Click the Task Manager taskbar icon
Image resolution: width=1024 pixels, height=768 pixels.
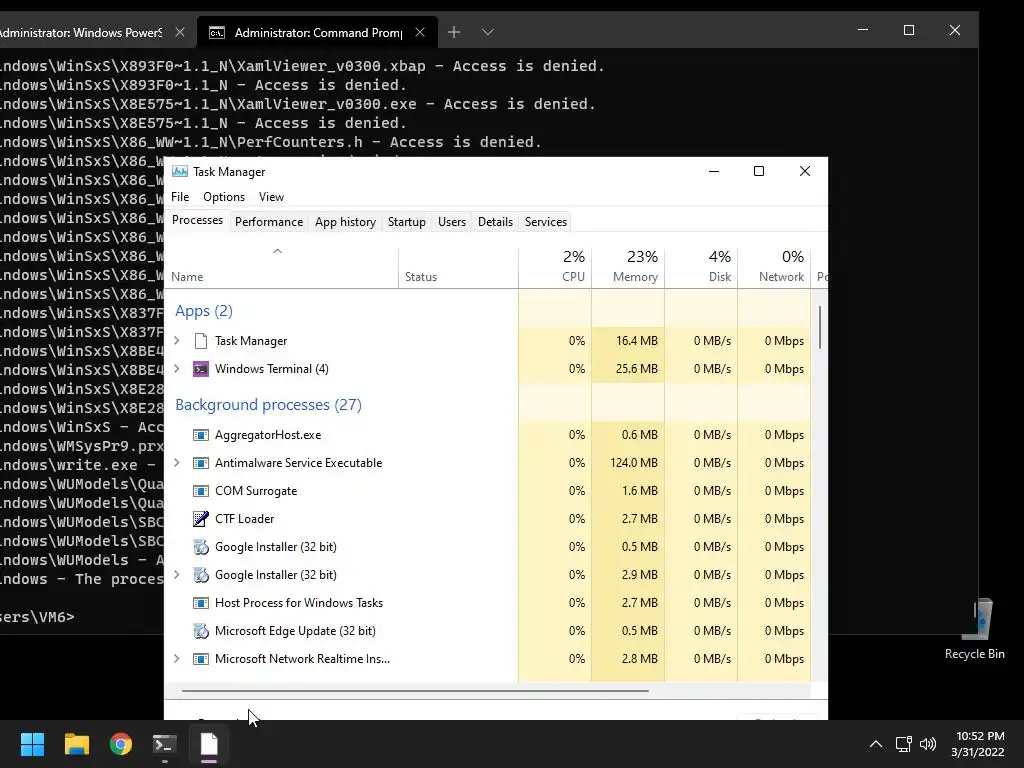[209, 744]
